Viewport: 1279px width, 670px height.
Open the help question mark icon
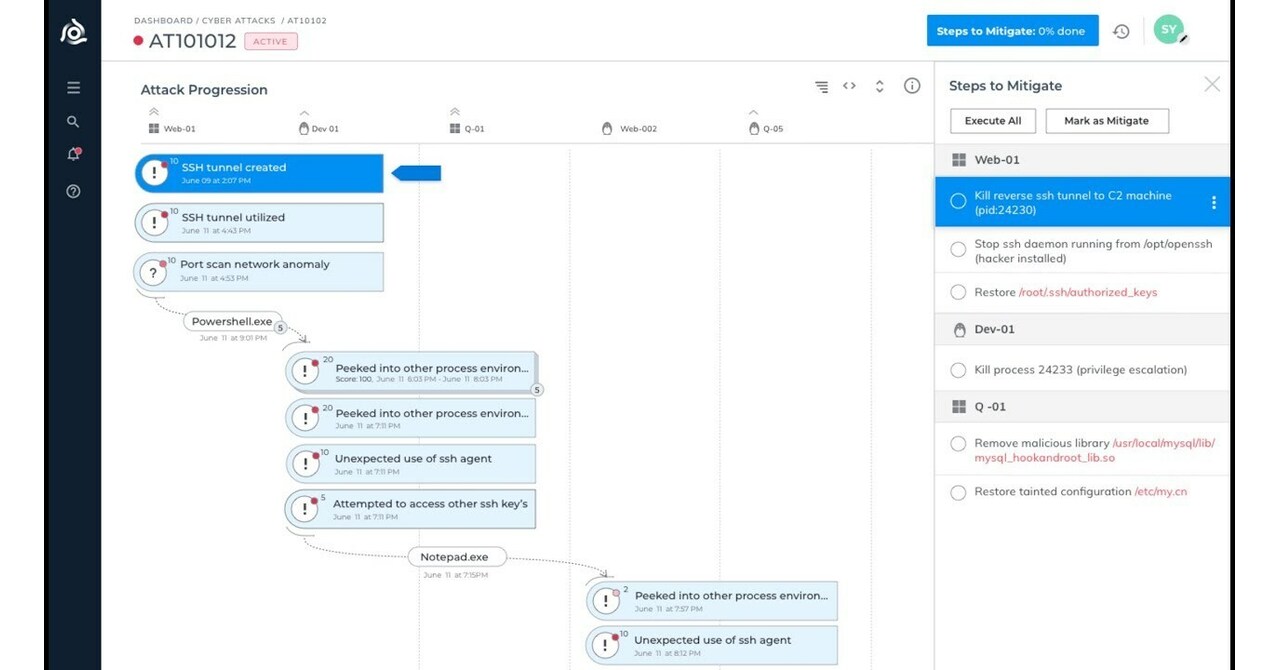pyautogui.click(x=73, y=191)
